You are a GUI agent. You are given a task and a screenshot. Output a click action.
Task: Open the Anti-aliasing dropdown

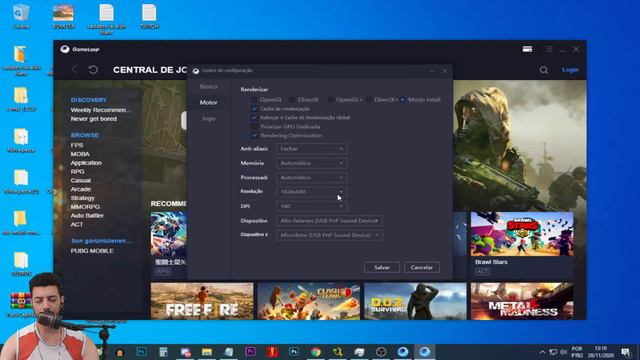tap(312, 149)
